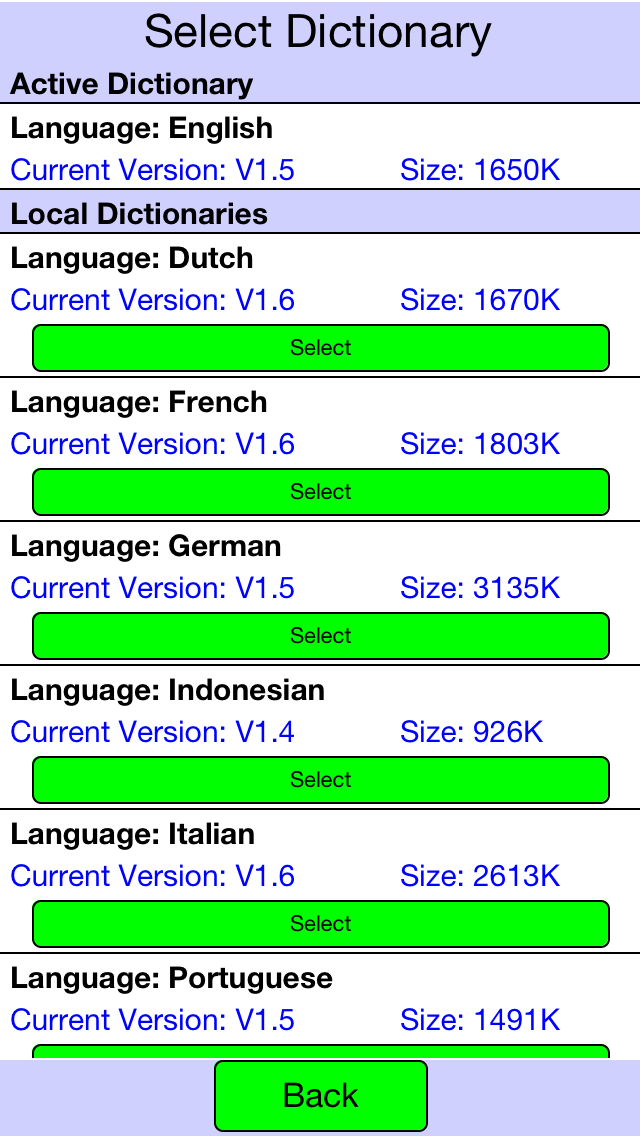Click 'Size: 1670K' text

pos(480,300)
